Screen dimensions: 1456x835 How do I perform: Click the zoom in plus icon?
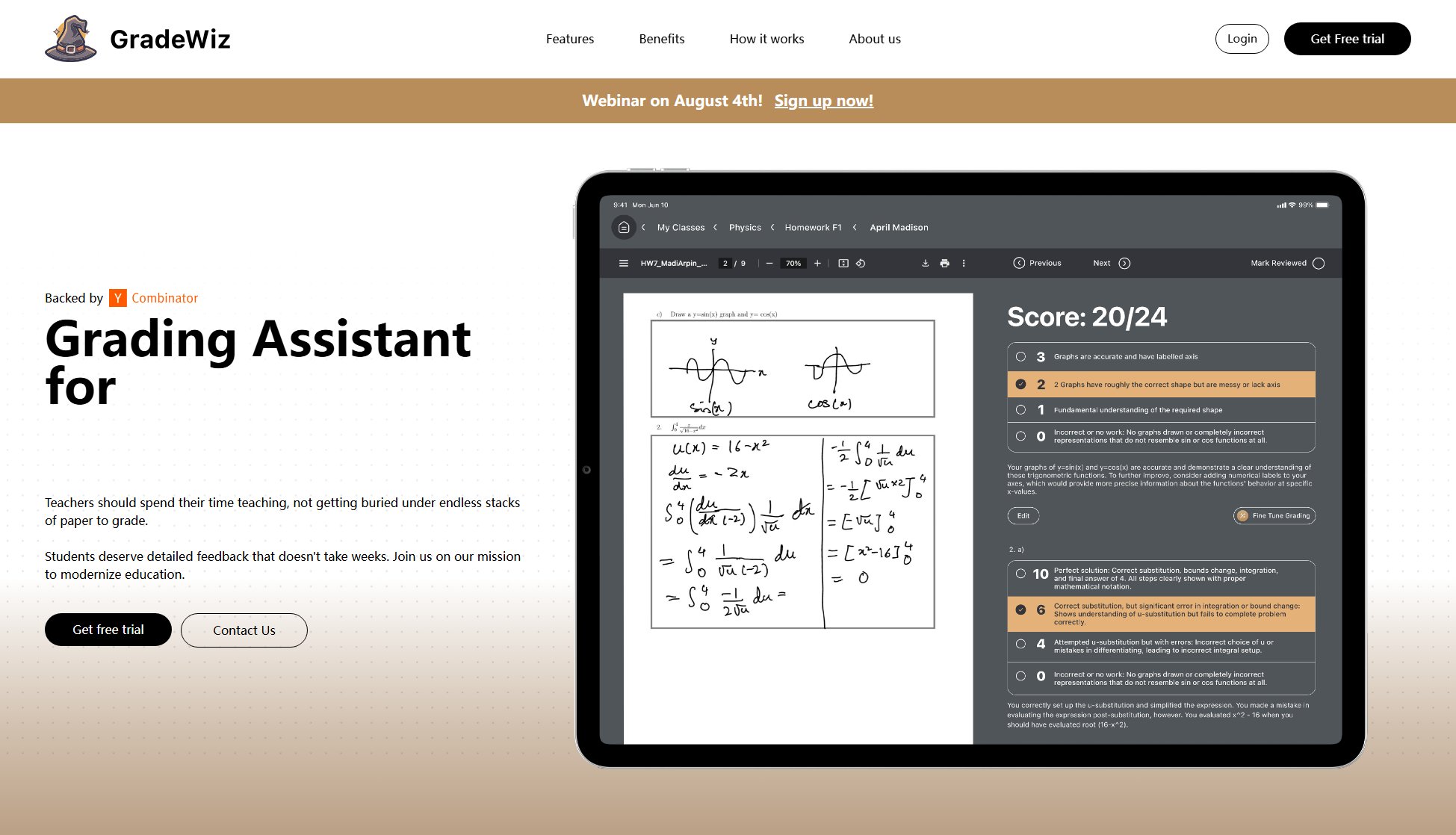(817, 264)
